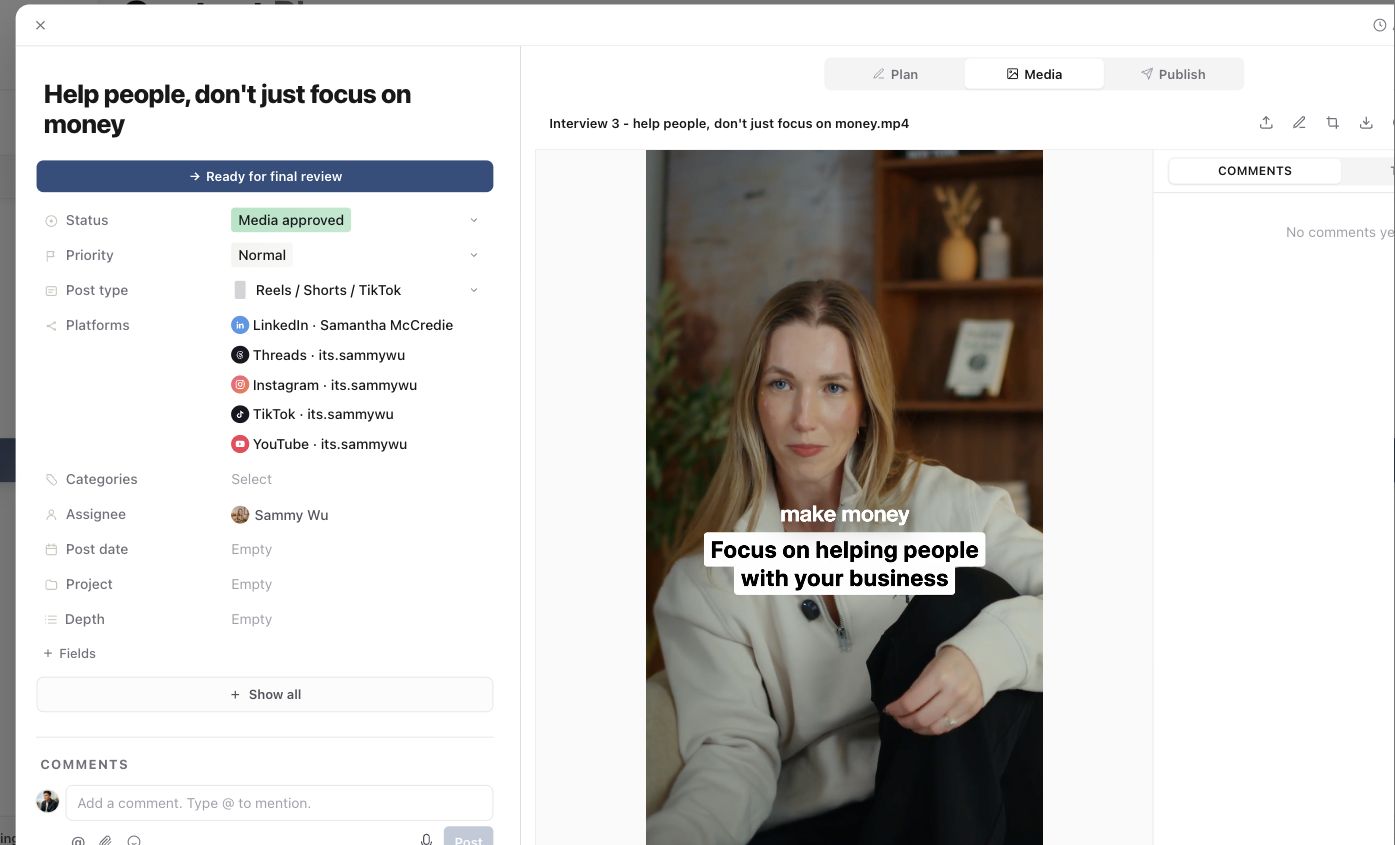Click the pencil edit icon above video
Screen dimensions: 1395x845
(x=1299, y=123)
